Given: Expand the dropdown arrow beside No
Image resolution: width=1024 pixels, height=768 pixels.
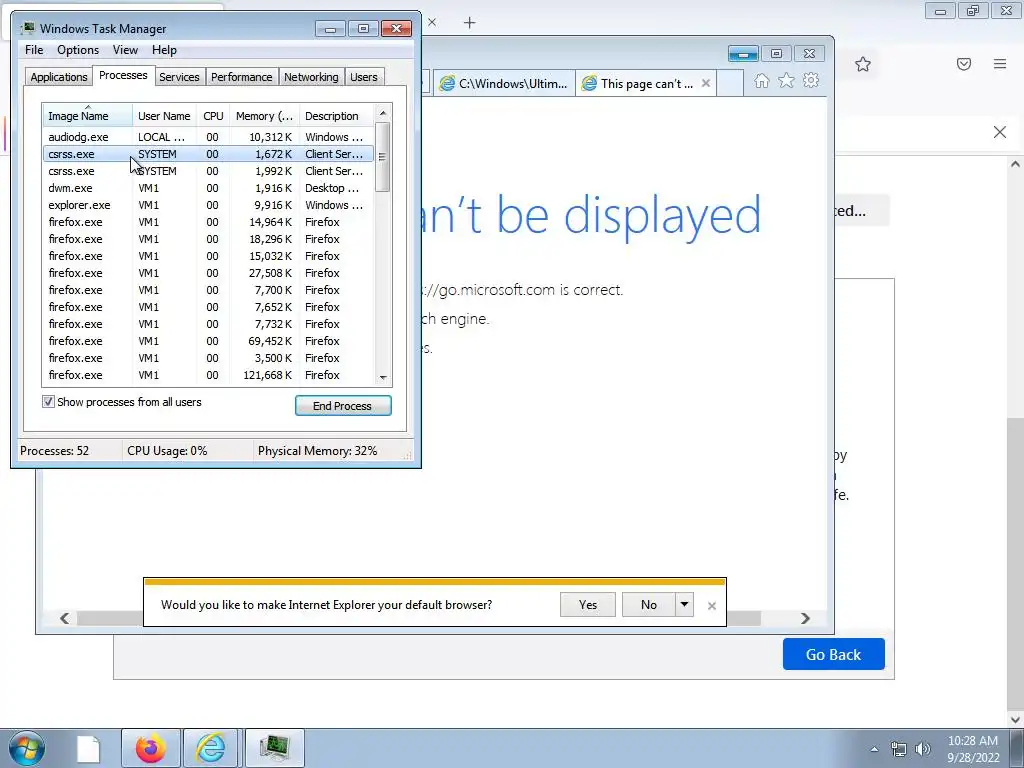Looking at the screenshot, I should (x=684, y=605).
